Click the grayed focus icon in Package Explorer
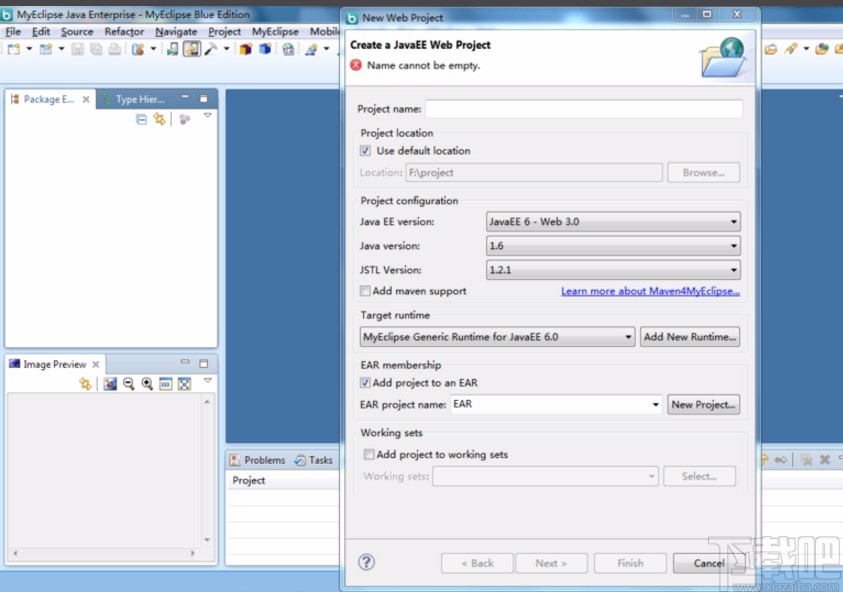The image size is (843, 592). click(184, 119)
